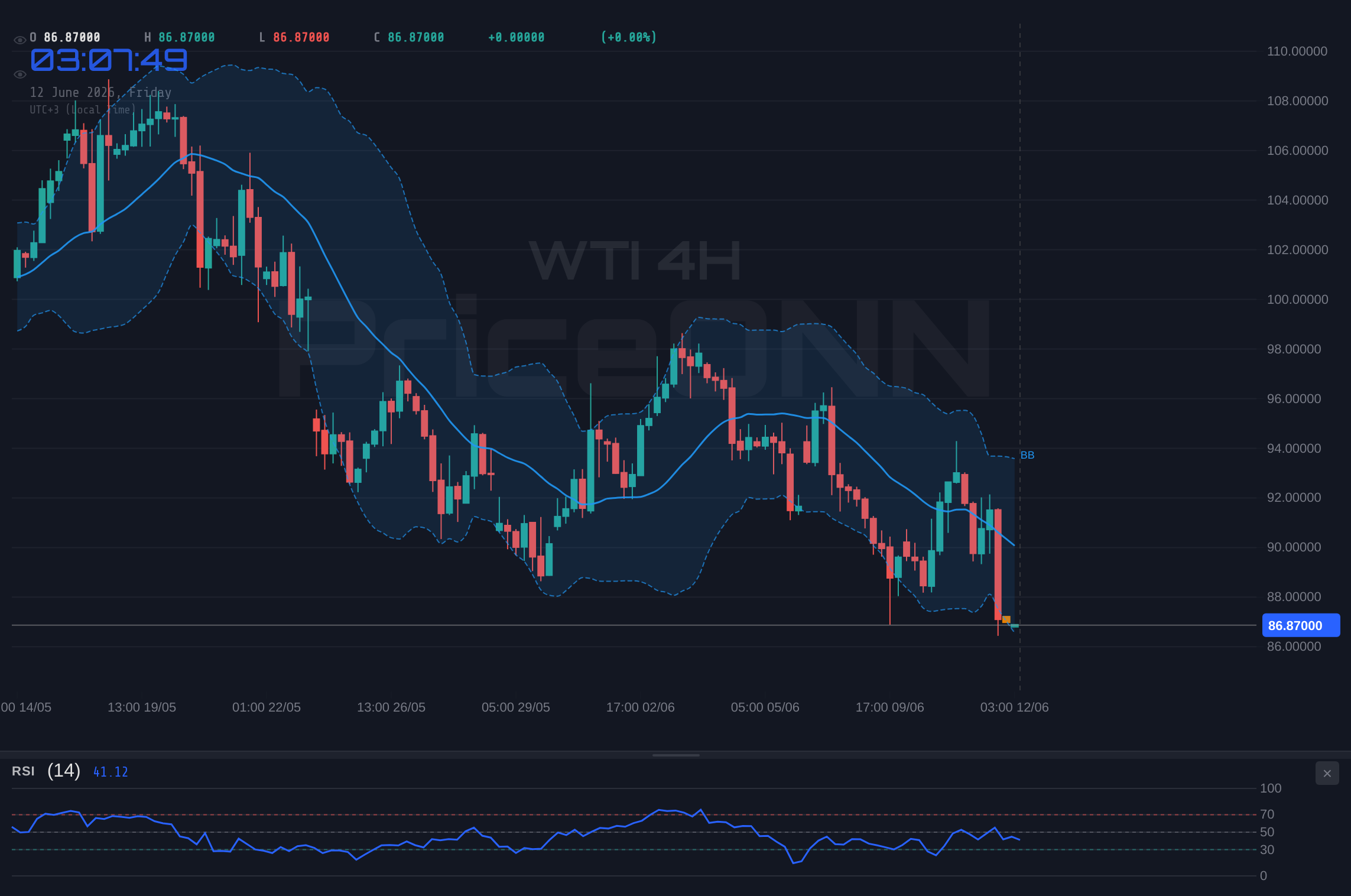The height and width of the screenshot is (896, 1351).
Task: Click the 05:00 05/06 time axis label
Action: pos(765,707)
